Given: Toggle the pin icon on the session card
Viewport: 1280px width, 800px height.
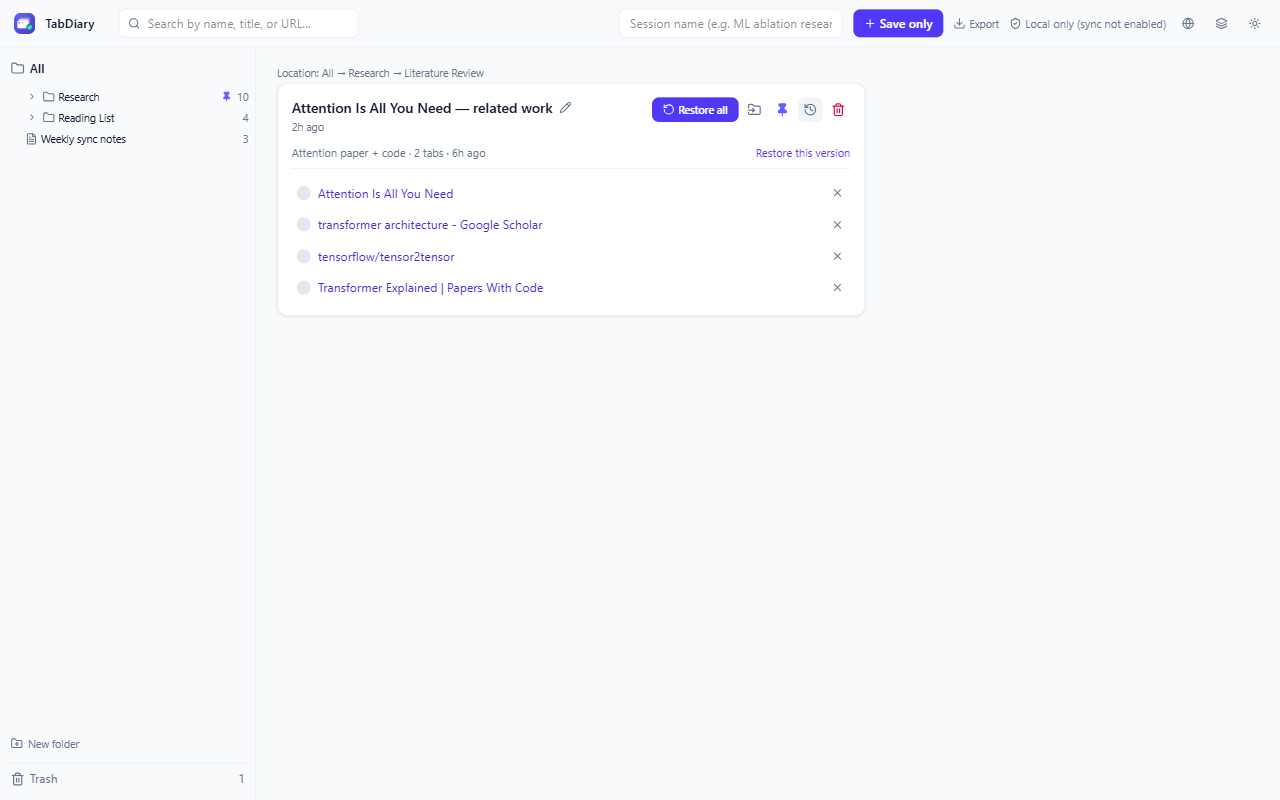Looking at the screenshot, I should coord(783,110).
